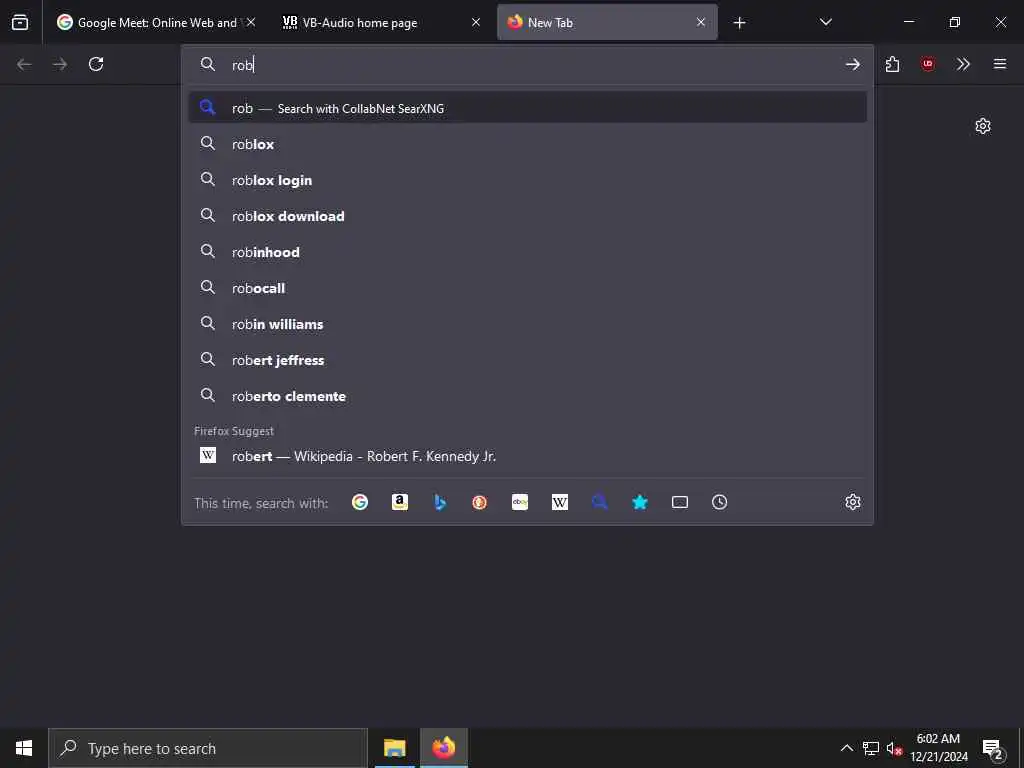1024x768 pixels.
Task: Click the Go arrow in address bar
Action: click(x=852, y=64)
